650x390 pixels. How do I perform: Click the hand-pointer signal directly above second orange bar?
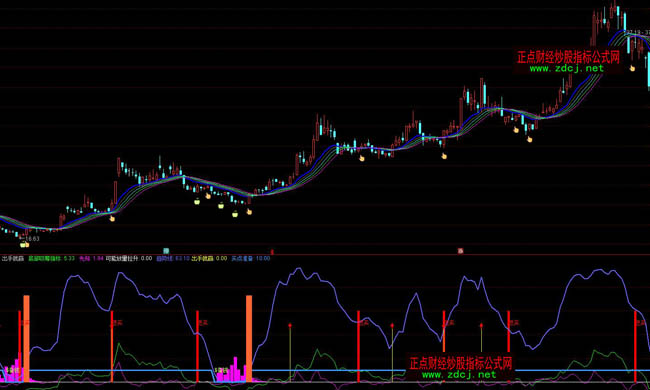pos(249,212)
